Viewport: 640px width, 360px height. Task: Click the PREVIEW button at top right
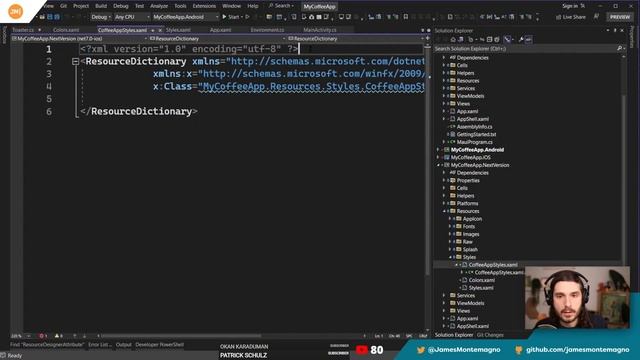(x=620, y=17)
